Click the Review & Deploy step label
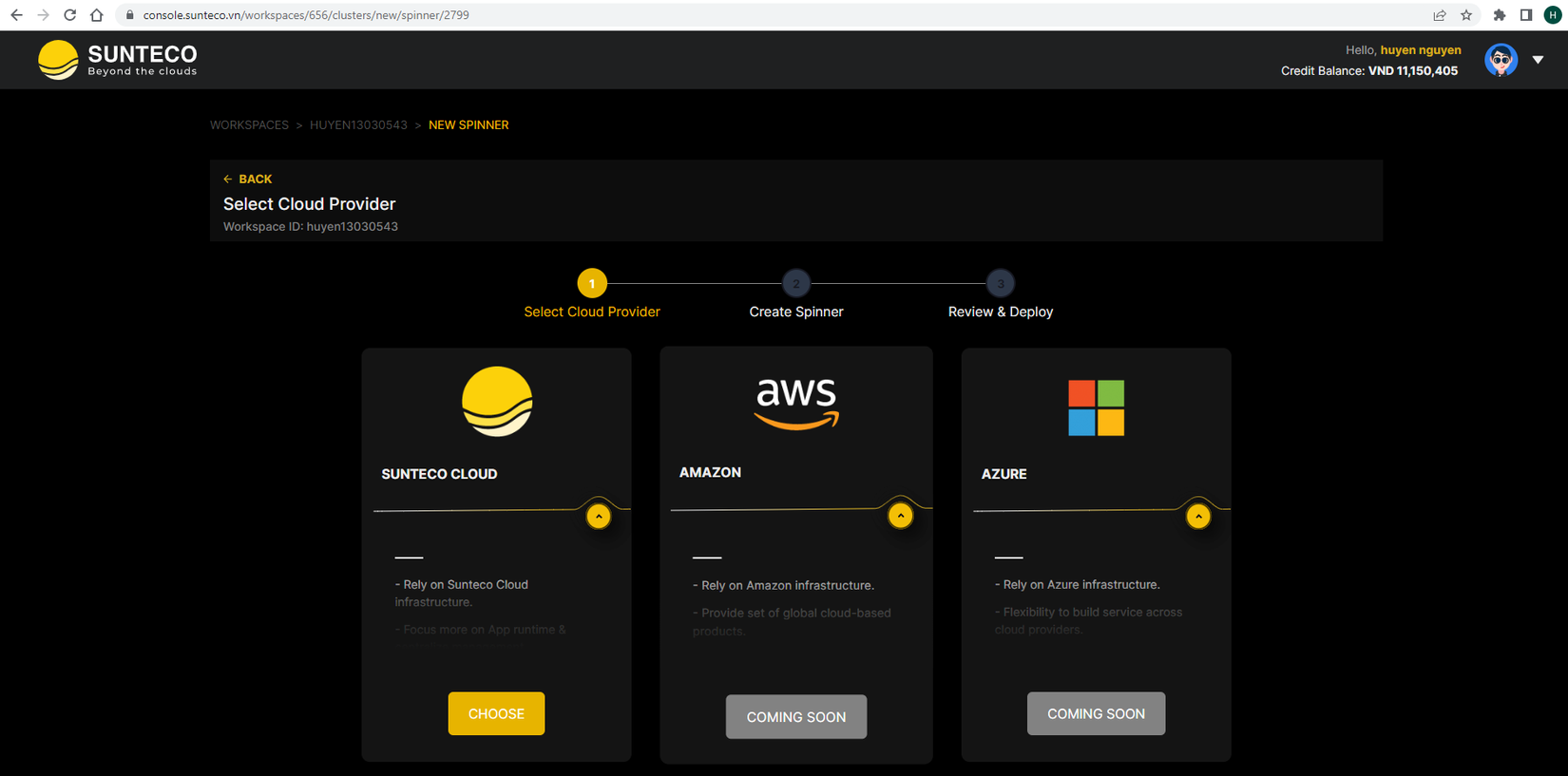The height and width of the screenshot is (776, 1568). click(x=1001, y=312)
